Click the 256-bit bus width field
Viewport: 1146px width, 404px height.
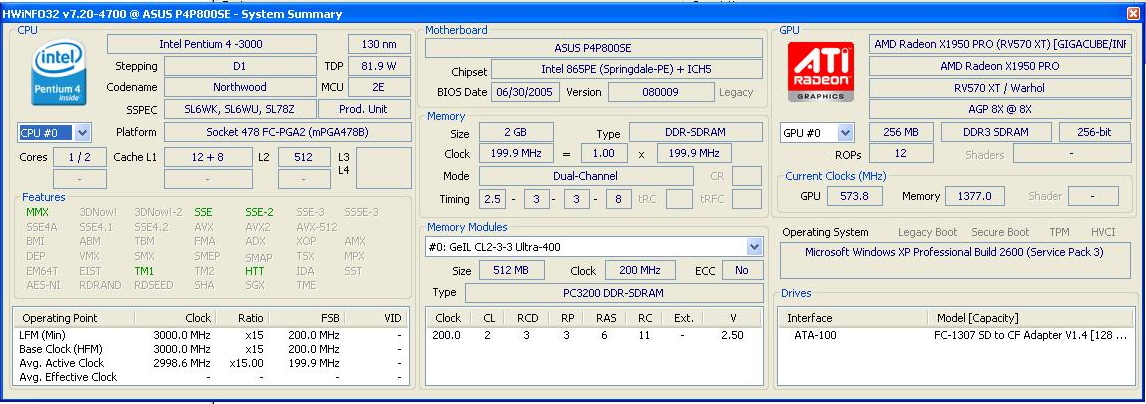pyautogui.click(x=1094, y=132)
